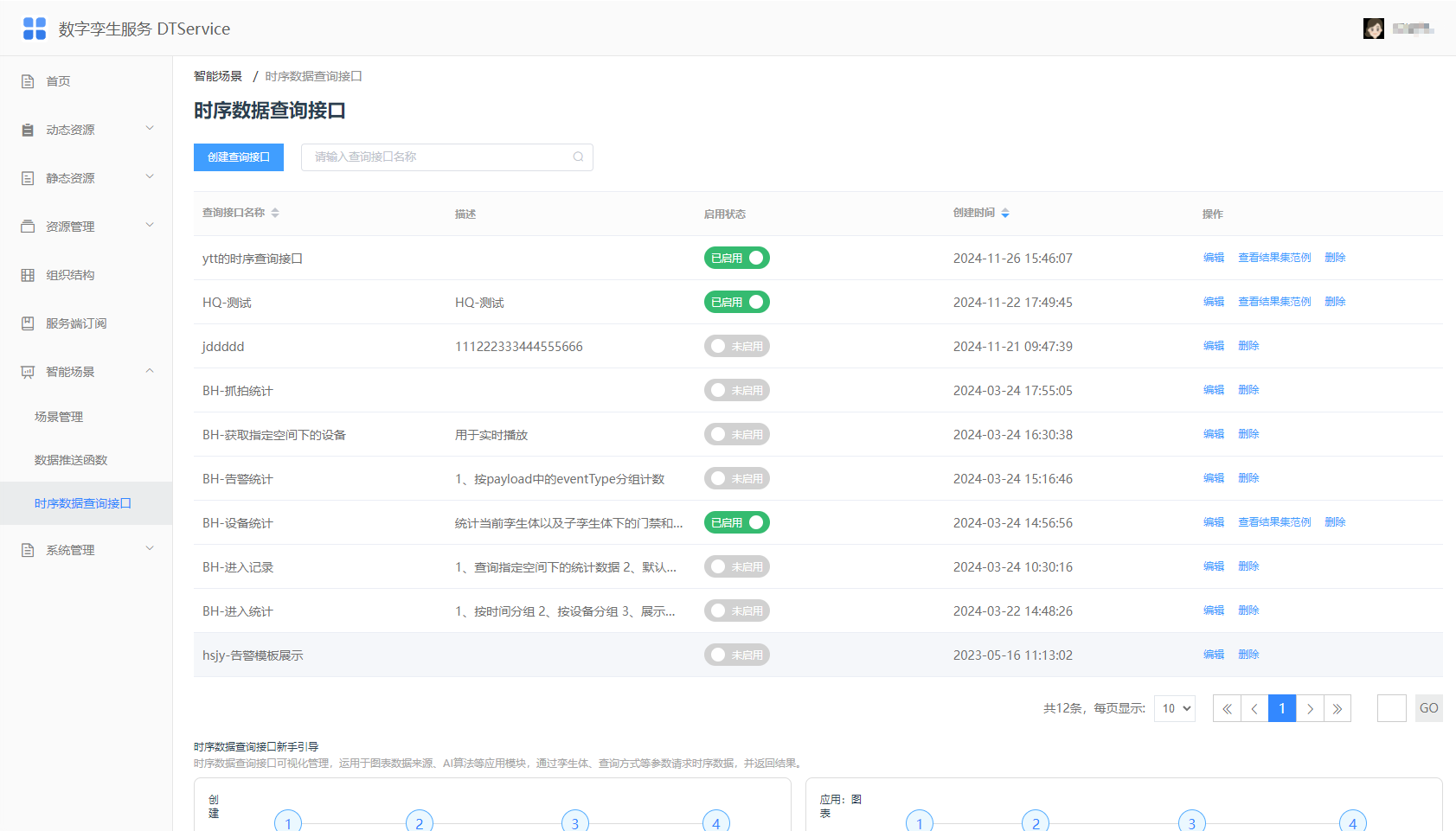Click the 组织结构 grid icon
The image size is (1456, 831).
28,275
